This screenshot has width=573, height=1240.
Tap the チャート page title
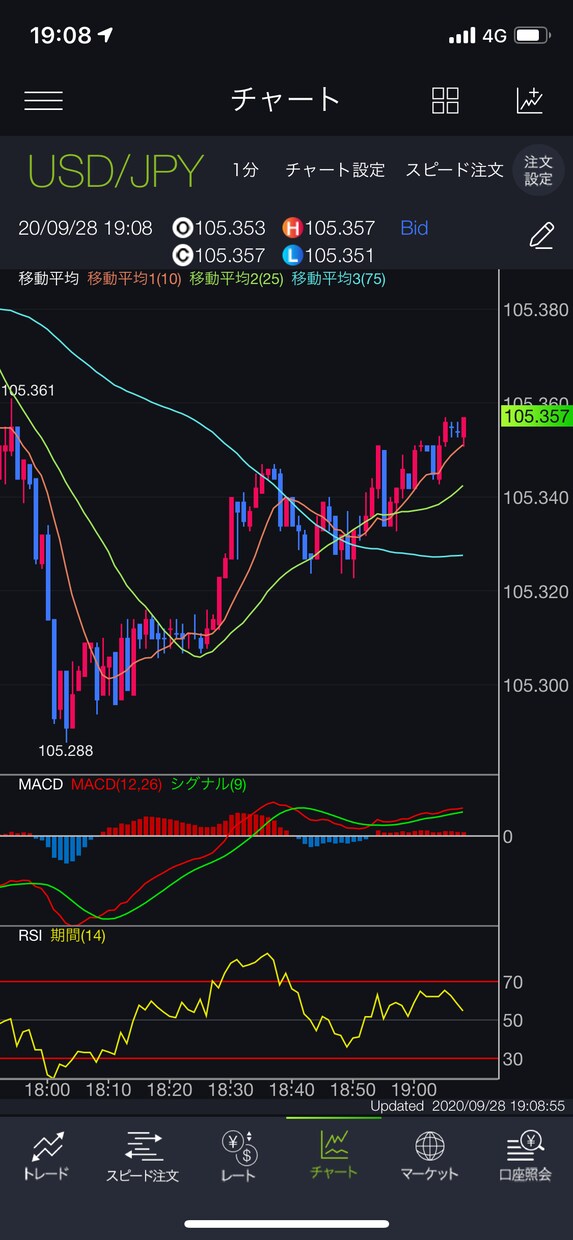286,100
